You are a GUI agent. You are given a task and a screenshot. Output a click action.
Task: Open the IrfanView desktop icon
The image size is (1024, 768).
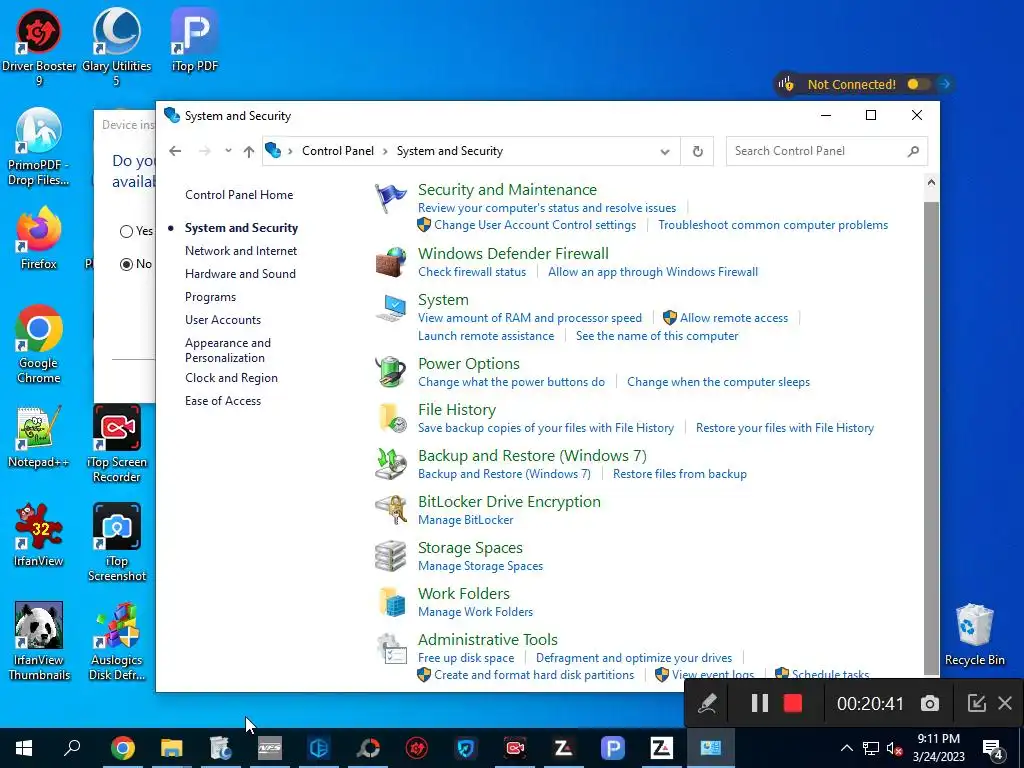pyautogui.click(x=39, y=536)
